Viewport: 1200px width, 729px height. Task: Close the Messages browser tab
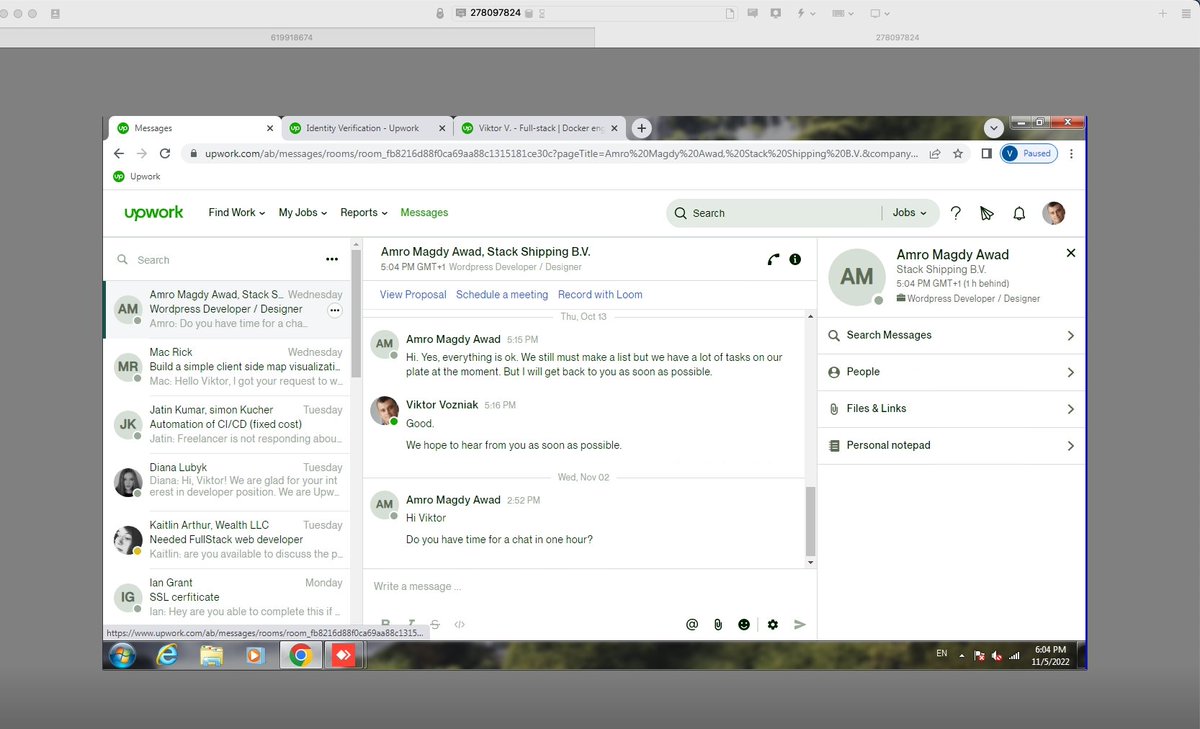pos(269,128)
